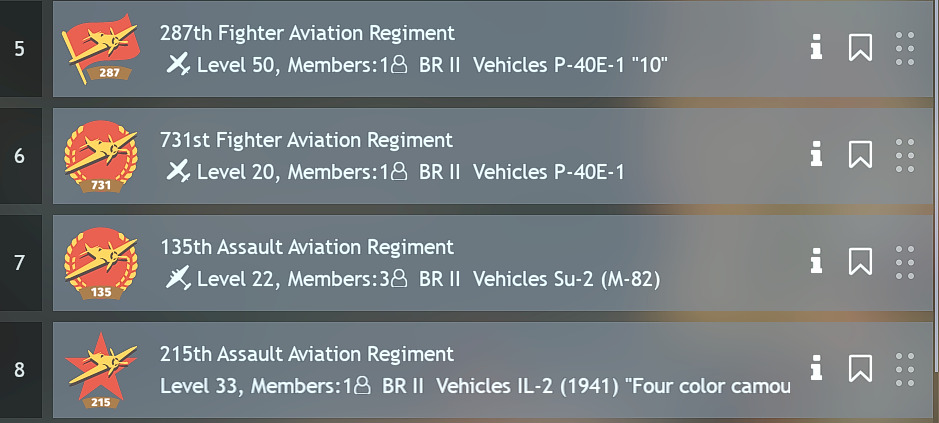Viewport: 939px width, 423px height.
Task: Open info for 731st Fighter Aviation Regiment
Action: click(816, 155)
